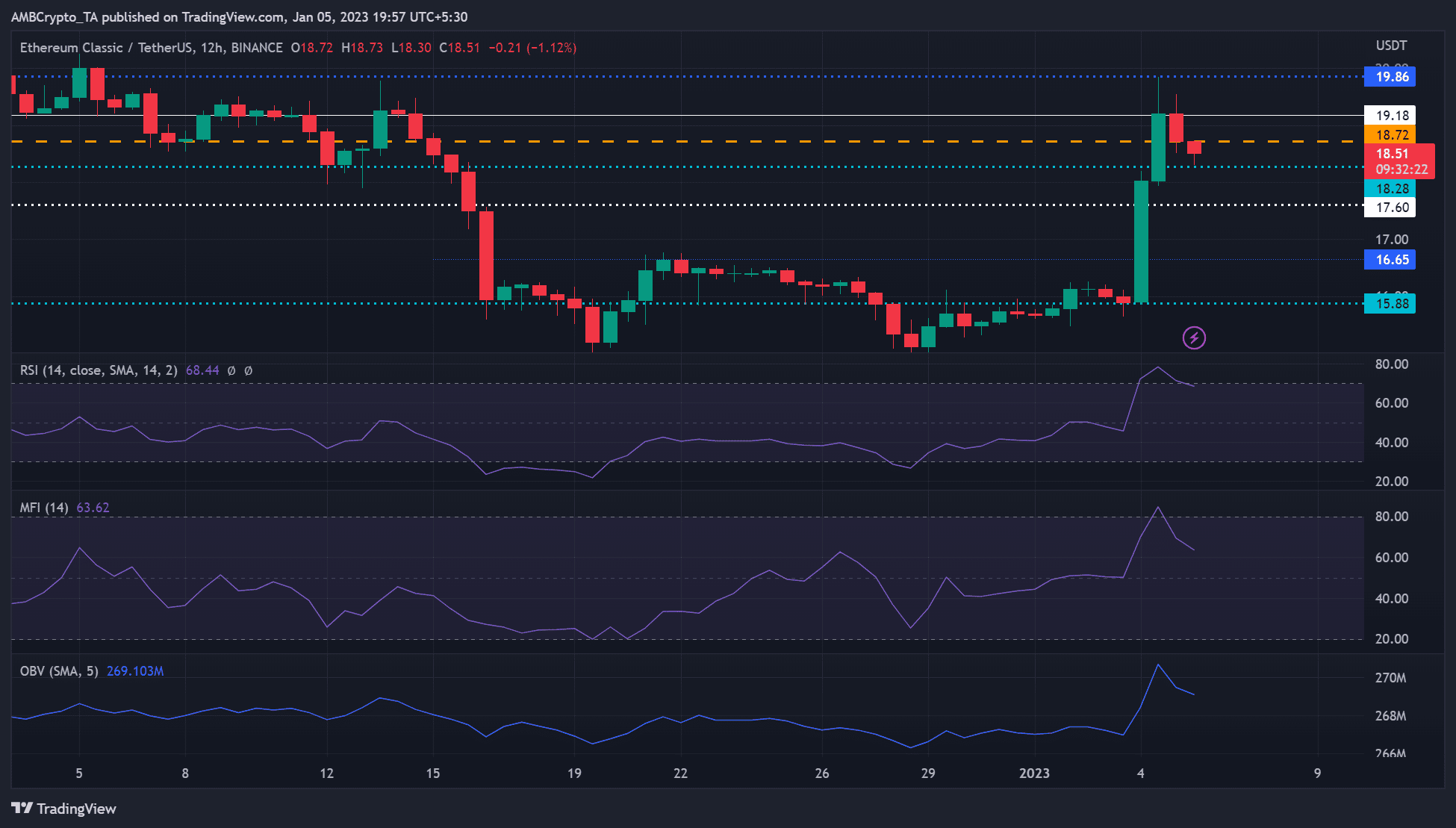Click the 8 label on the date axis
Viewport: 1456px width, 828px height.
[x=185, y=773]
